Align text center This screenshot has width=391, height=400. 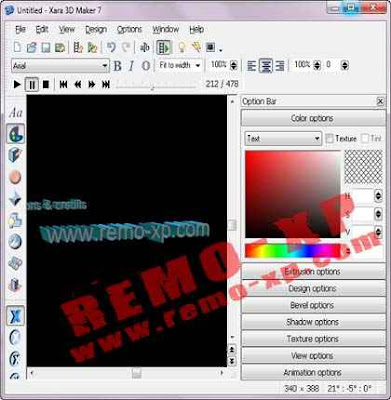(x=266, y=66)
